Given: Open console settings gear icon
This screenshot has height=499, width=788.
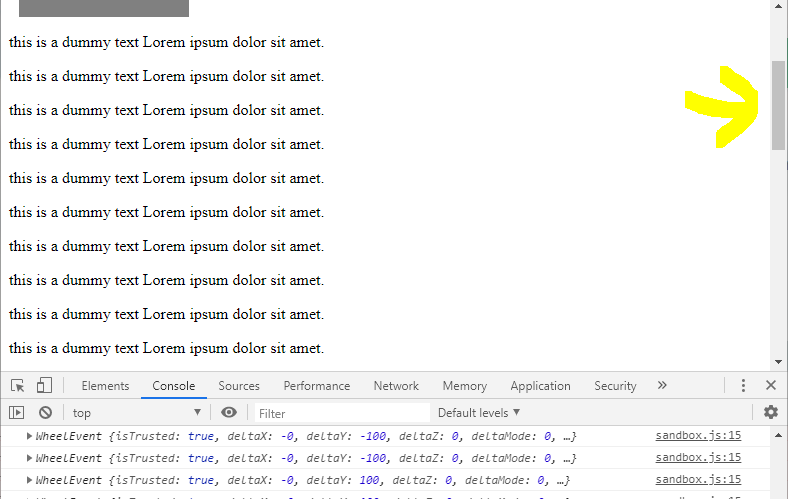Looking at the screenshot, I should pos(770,412).
